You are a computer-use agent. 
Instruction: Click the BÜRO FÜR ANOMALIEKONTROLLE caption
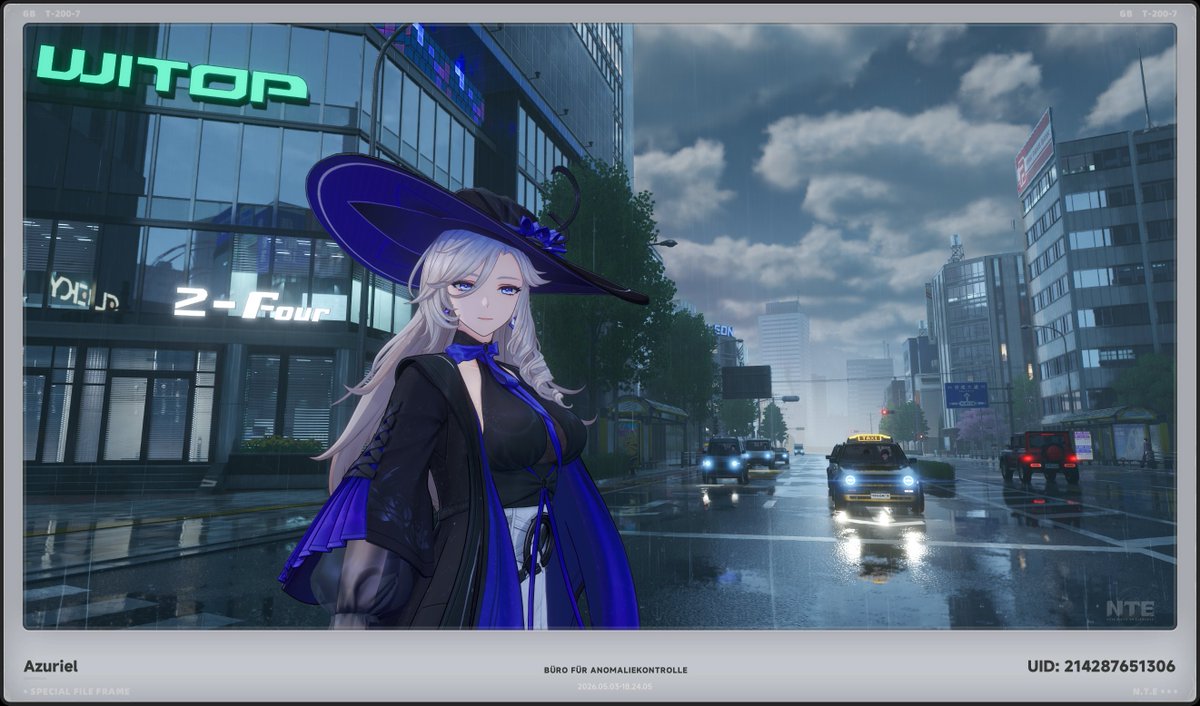tap(615, 670)
